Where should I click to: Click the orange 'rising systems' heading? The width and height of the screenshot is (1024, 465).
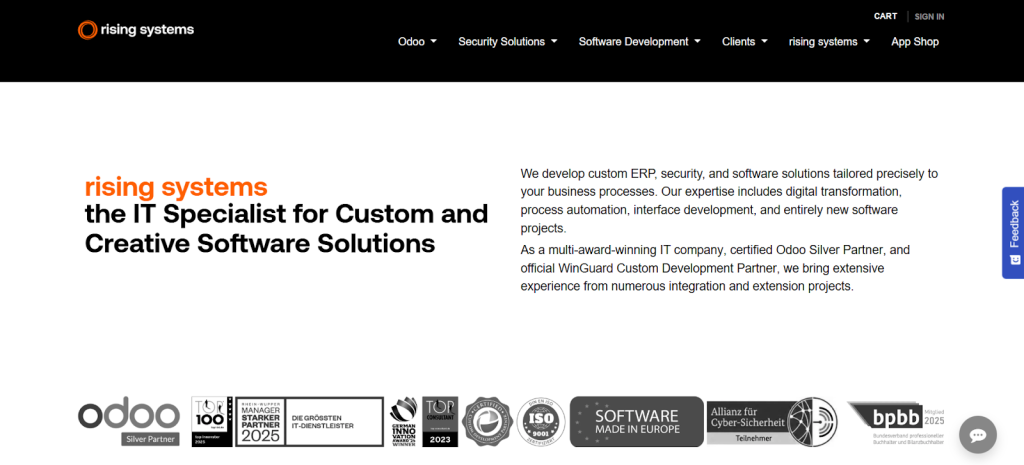[x=176, y=187]
